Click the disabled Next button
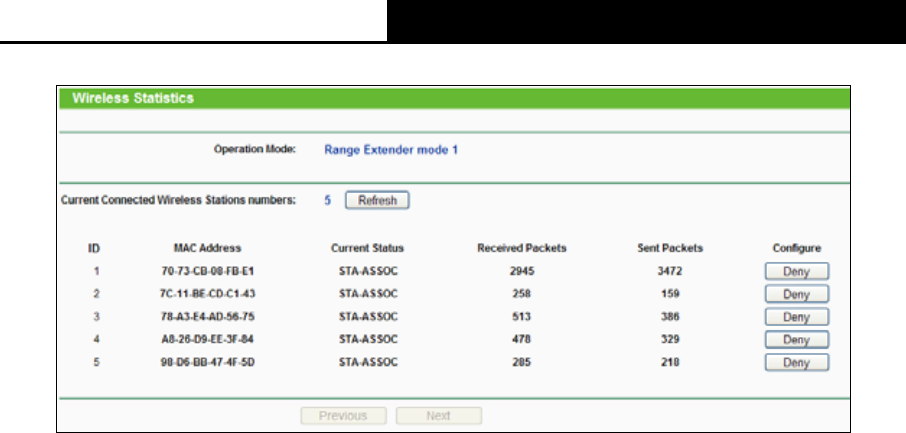906x433 pixels. click(439, 416)
